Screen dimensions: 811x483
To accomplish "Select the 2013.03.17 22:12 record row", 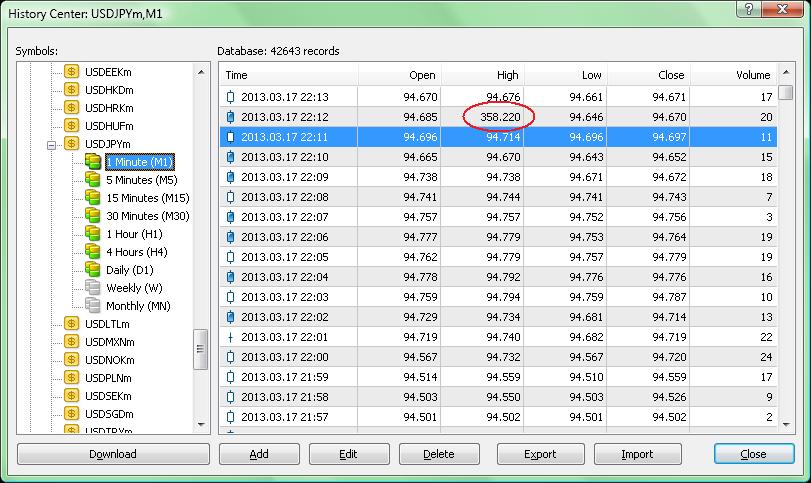I will click(x=498, y=117).
